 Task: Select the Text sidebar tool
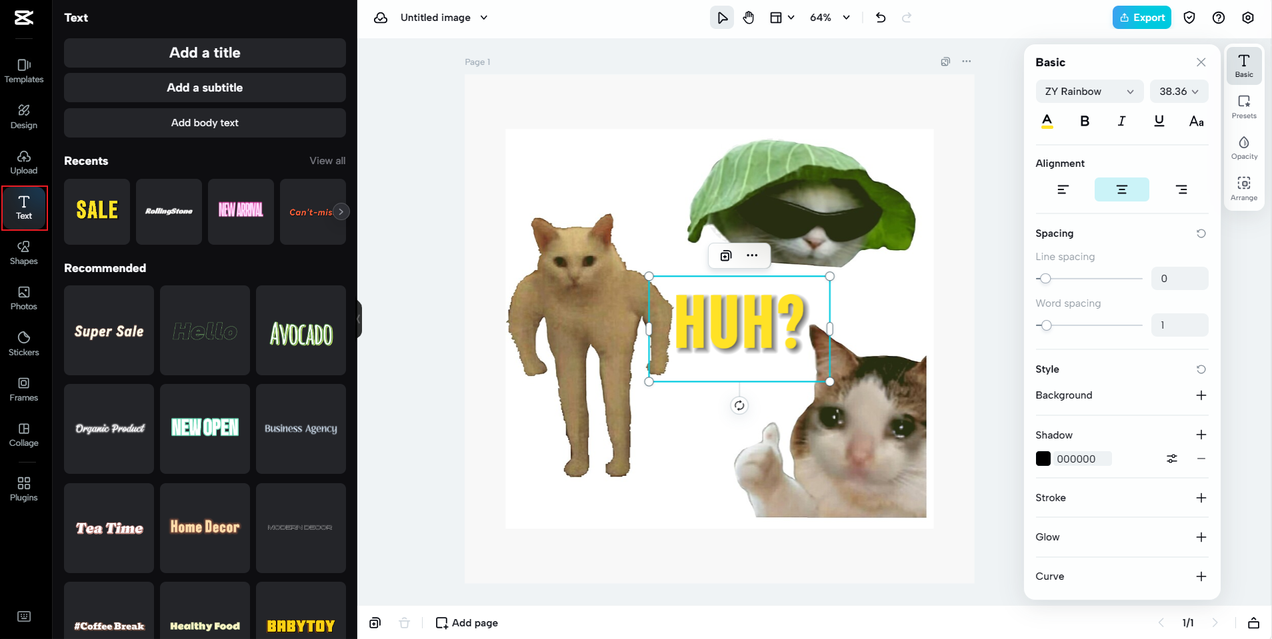tap(24, 207)
